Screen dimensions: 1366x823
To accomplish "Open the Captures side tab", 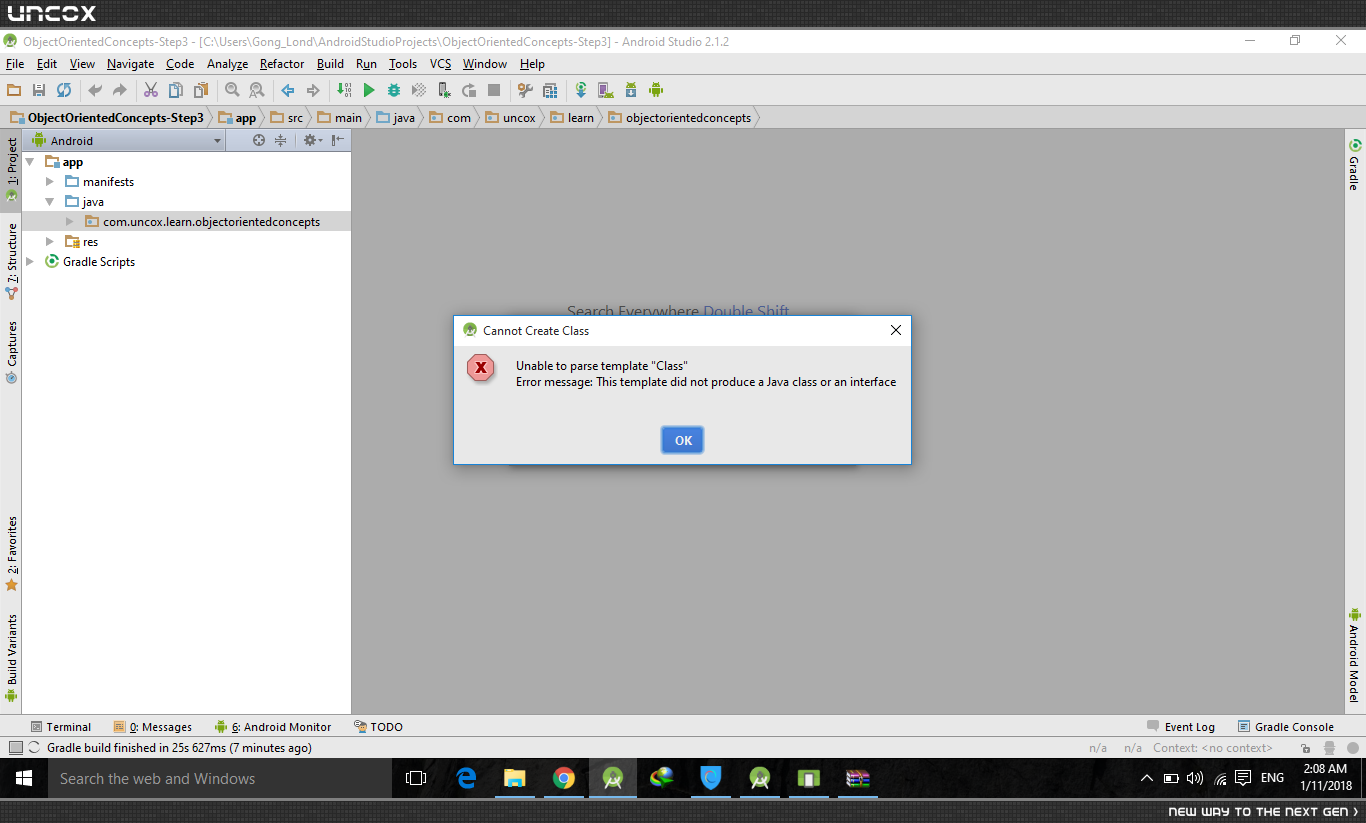I will click(11, 352).
